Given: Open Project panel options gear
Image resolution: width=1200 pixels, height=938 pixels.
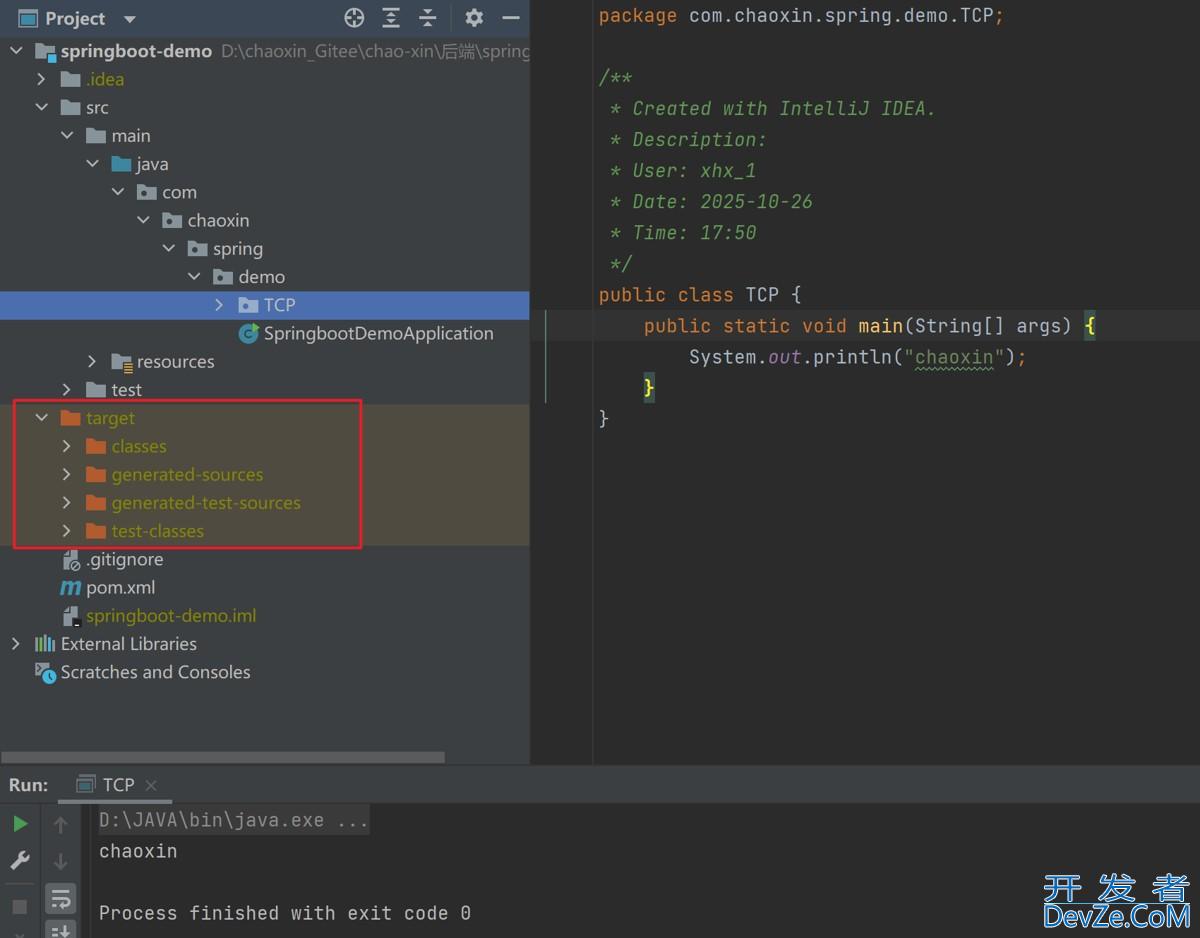Looking at the screenshot, I should coord(473,17).
